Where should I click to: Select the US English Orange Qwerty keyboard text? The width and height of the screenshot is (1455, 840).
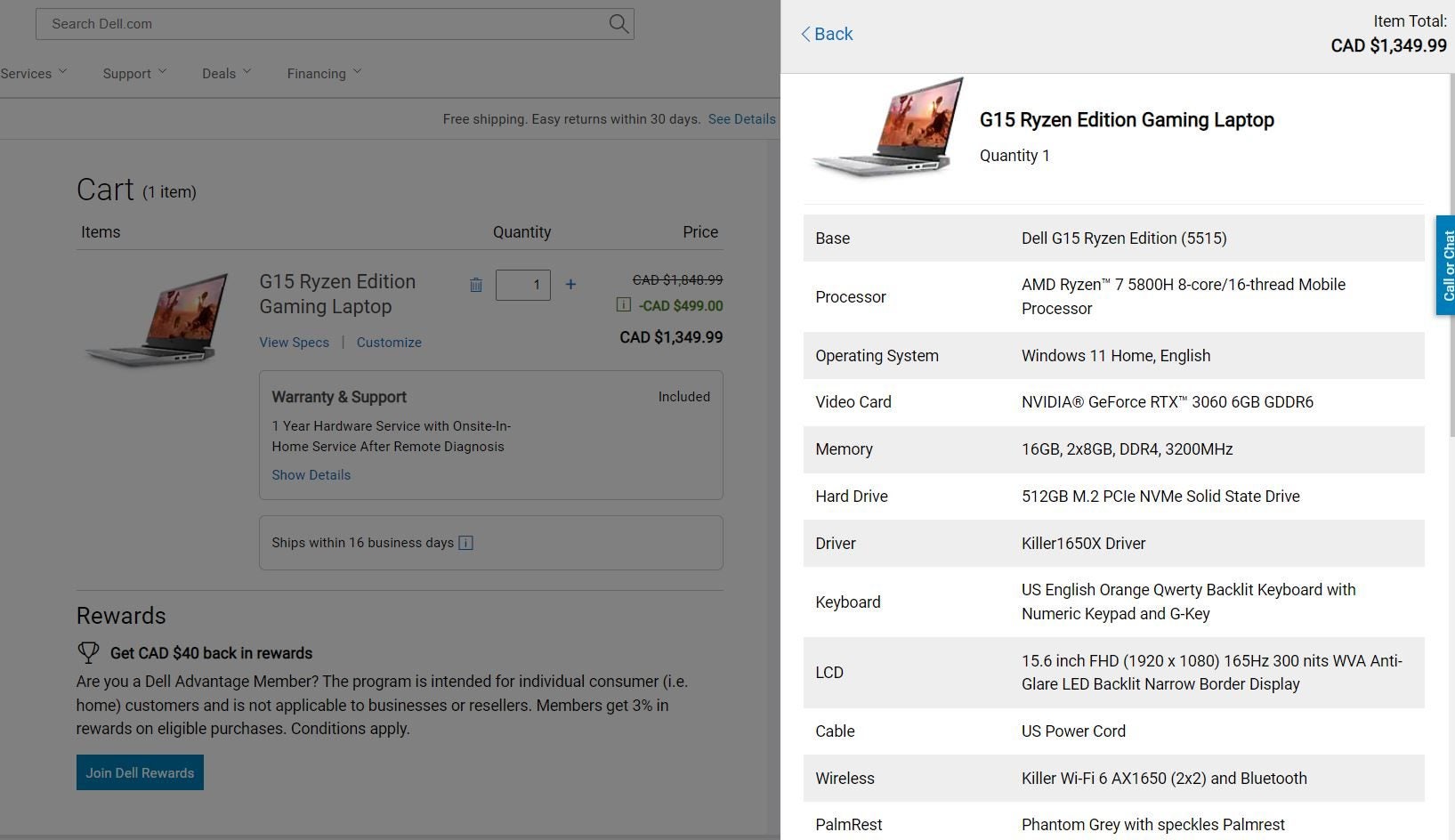point(1189,602)
